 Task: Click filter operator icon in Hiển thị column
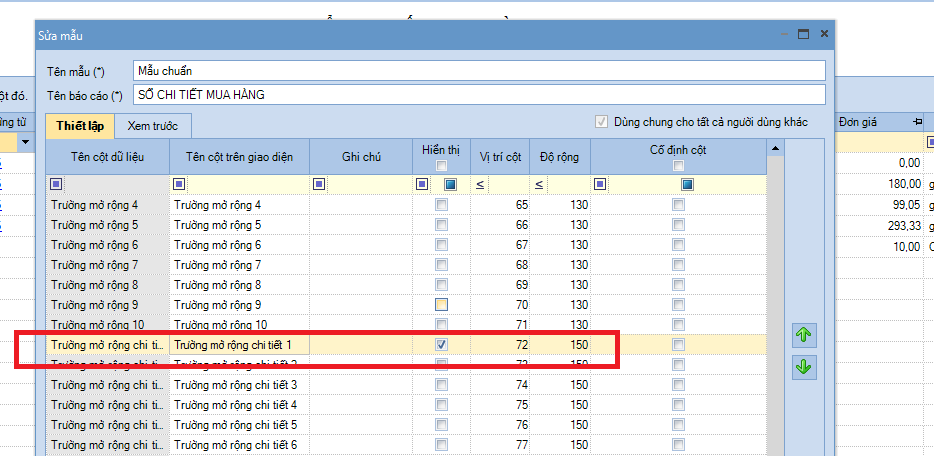pyautogui.click(x=422, y=184)
